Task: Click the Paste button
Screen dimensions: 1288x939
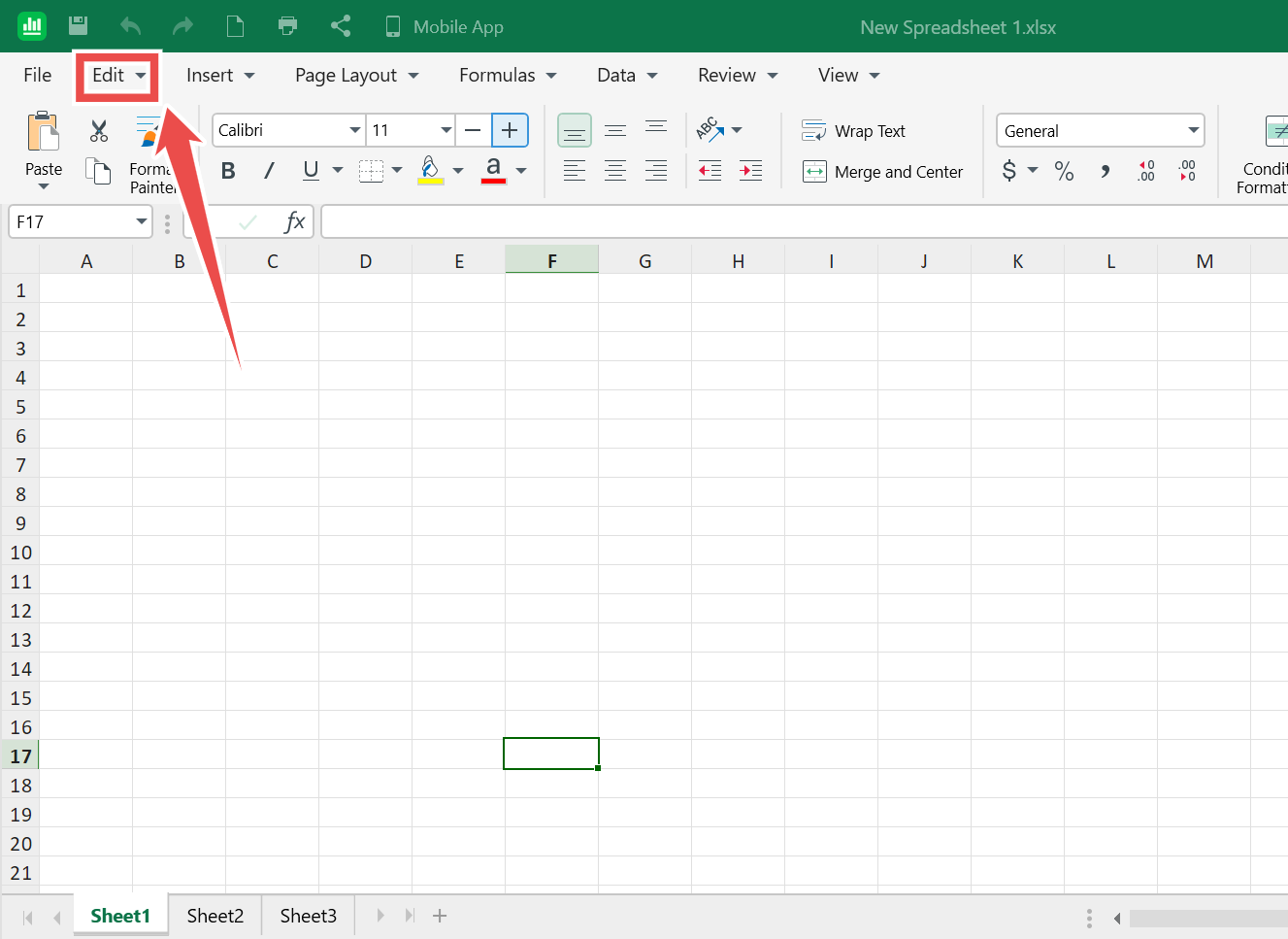Action: pos(43,143)
